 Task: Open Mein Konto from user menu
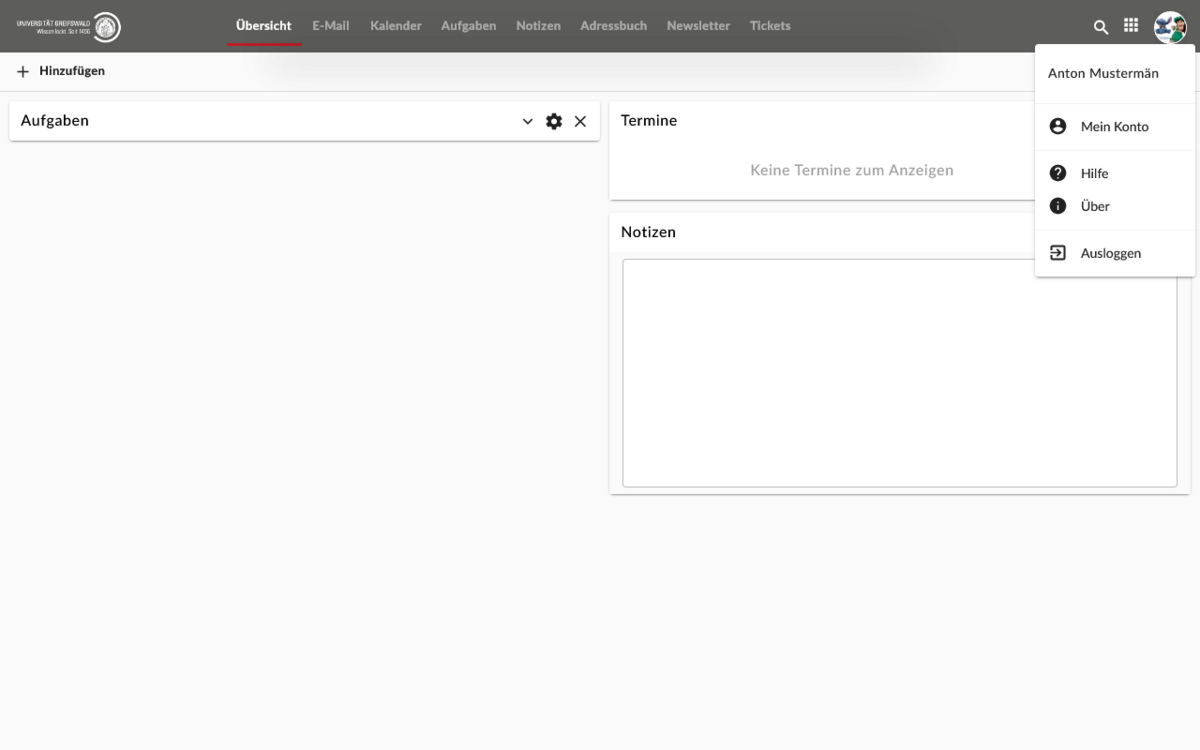tap(1114, 127)
